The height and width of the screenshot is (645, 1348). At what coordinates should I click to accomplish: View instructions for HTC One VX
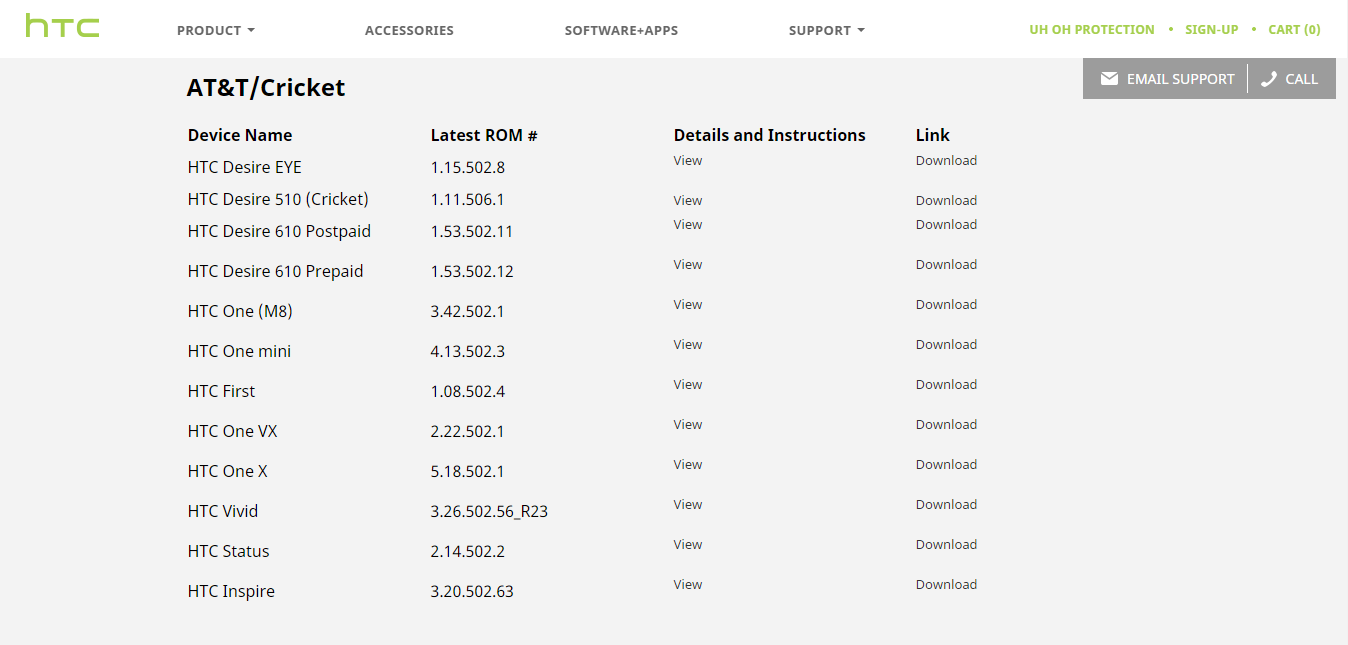pos(688,424)
